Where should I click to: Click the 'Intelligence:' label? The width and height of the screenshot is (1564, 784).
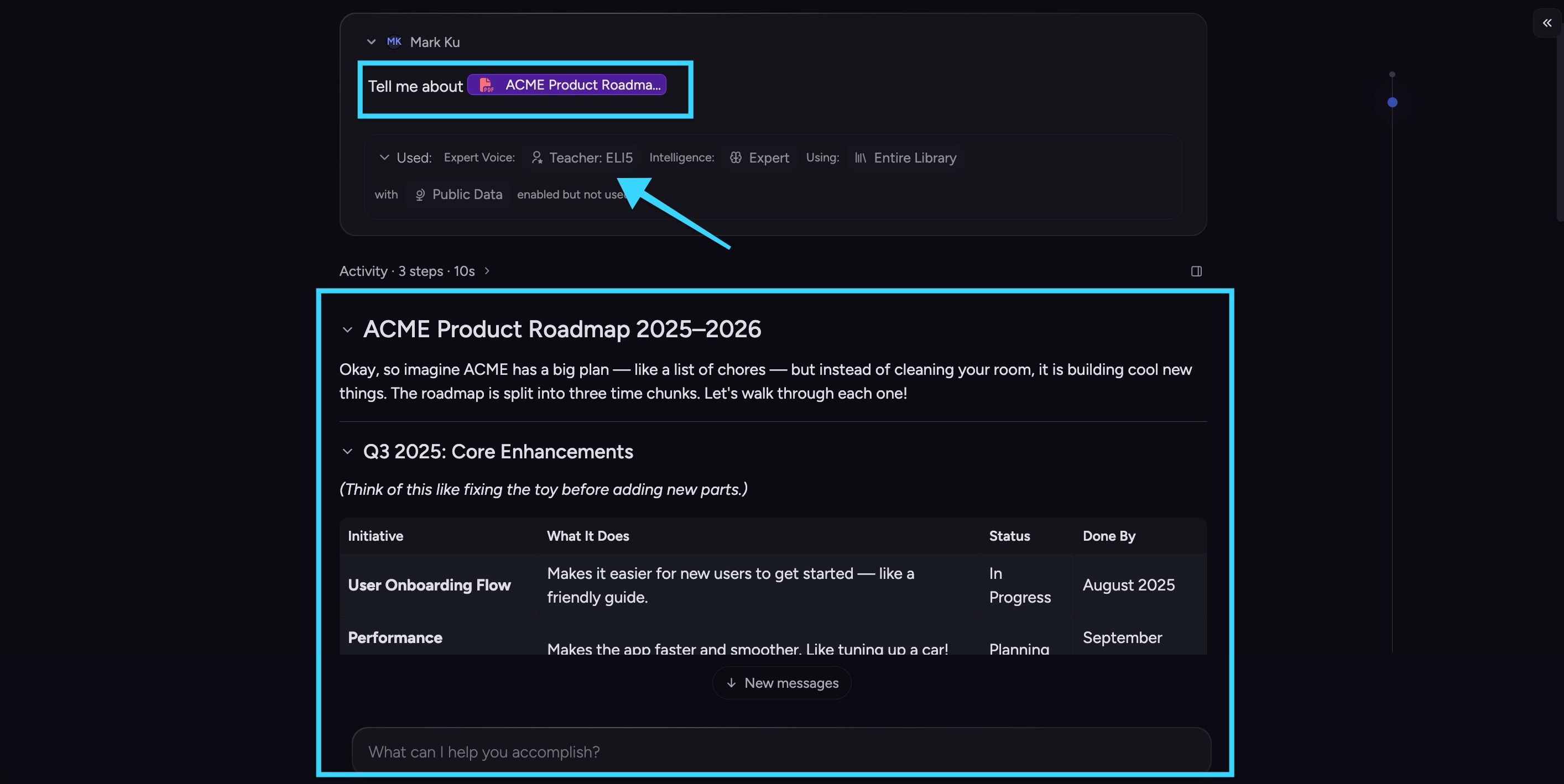coord(681,158)
